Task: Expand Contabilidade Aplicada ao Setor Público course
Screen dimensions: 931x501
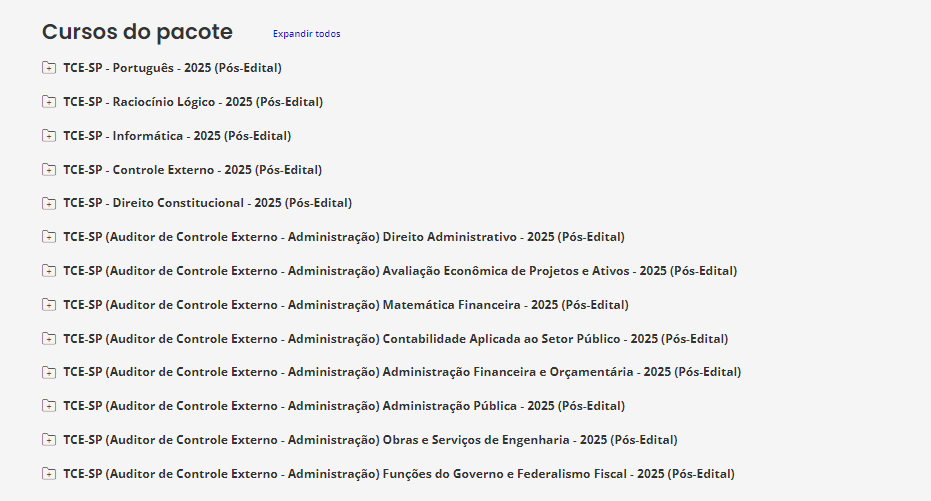Action: pos(49,339)
